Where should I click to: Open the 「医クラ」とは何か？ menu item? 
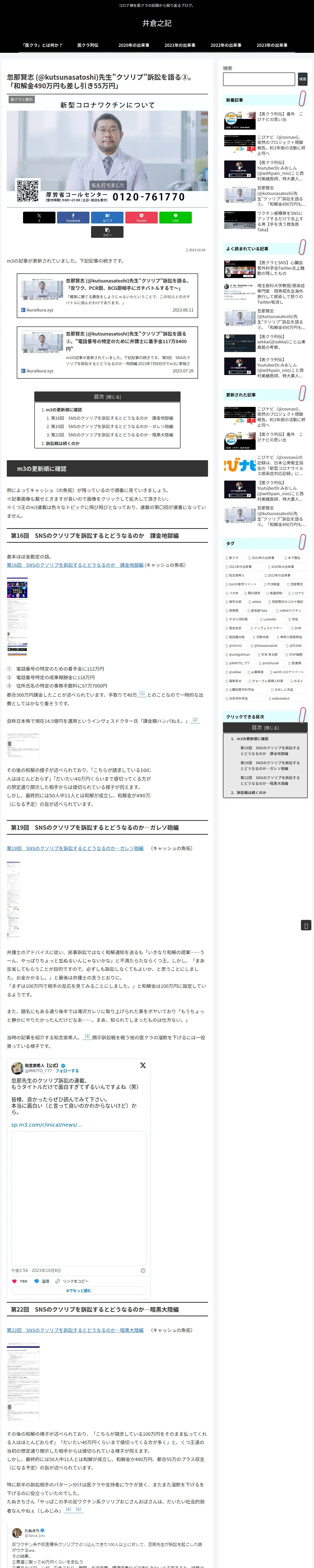click(x=42, y=45)
